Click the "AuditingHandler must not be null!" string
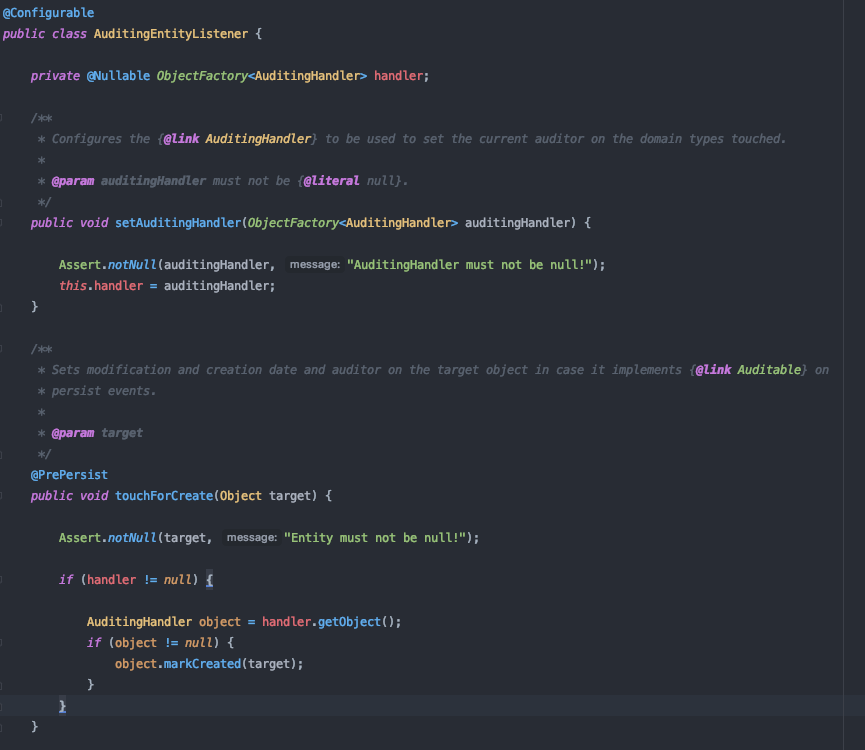This screenshot has height=750, width=865. coord(469,265)
